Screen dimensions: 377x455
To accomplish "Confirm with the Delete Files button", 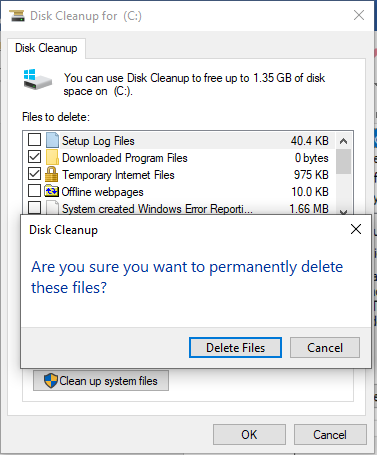I will pos(235,348).
